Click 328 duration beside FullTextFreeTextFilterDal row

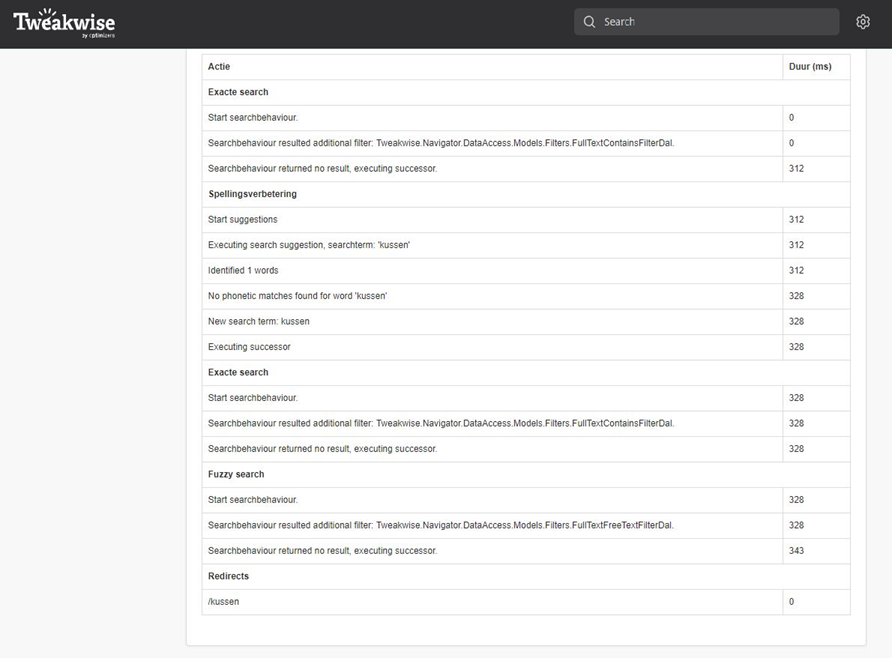[796, 525]
